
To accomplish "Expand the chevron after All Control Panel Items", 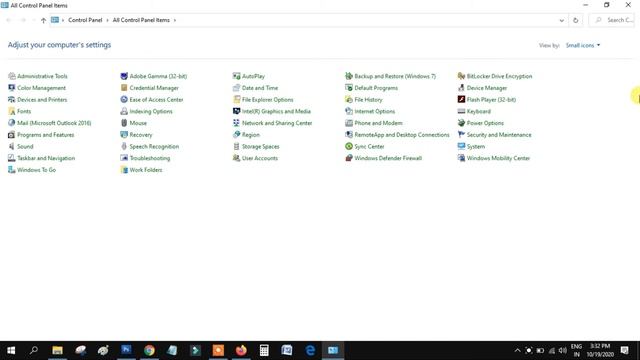I will click(x=175, y=20).
